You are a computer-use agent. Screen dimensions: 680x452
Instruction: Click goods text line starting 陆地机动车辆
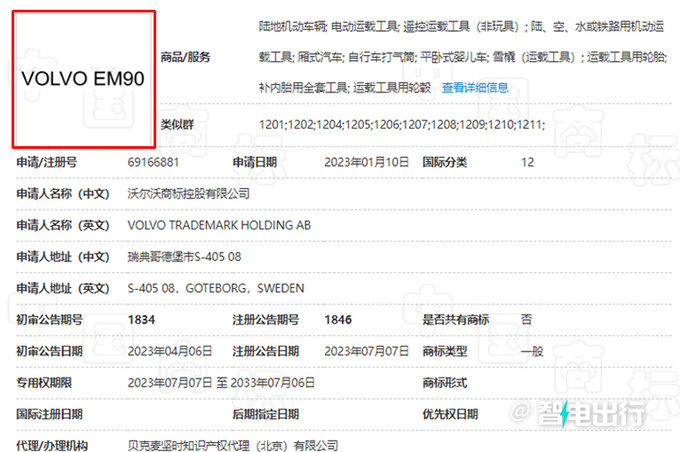[x=461, y=27]
